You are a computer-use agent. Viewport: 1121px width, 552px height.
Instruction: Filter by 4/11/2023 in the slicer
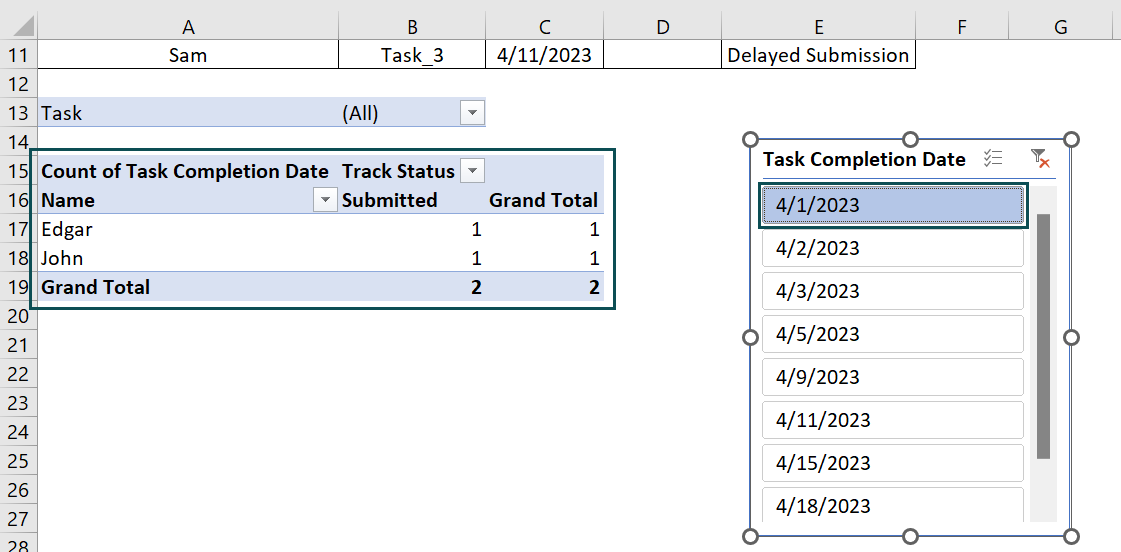[x=893, y=420]
